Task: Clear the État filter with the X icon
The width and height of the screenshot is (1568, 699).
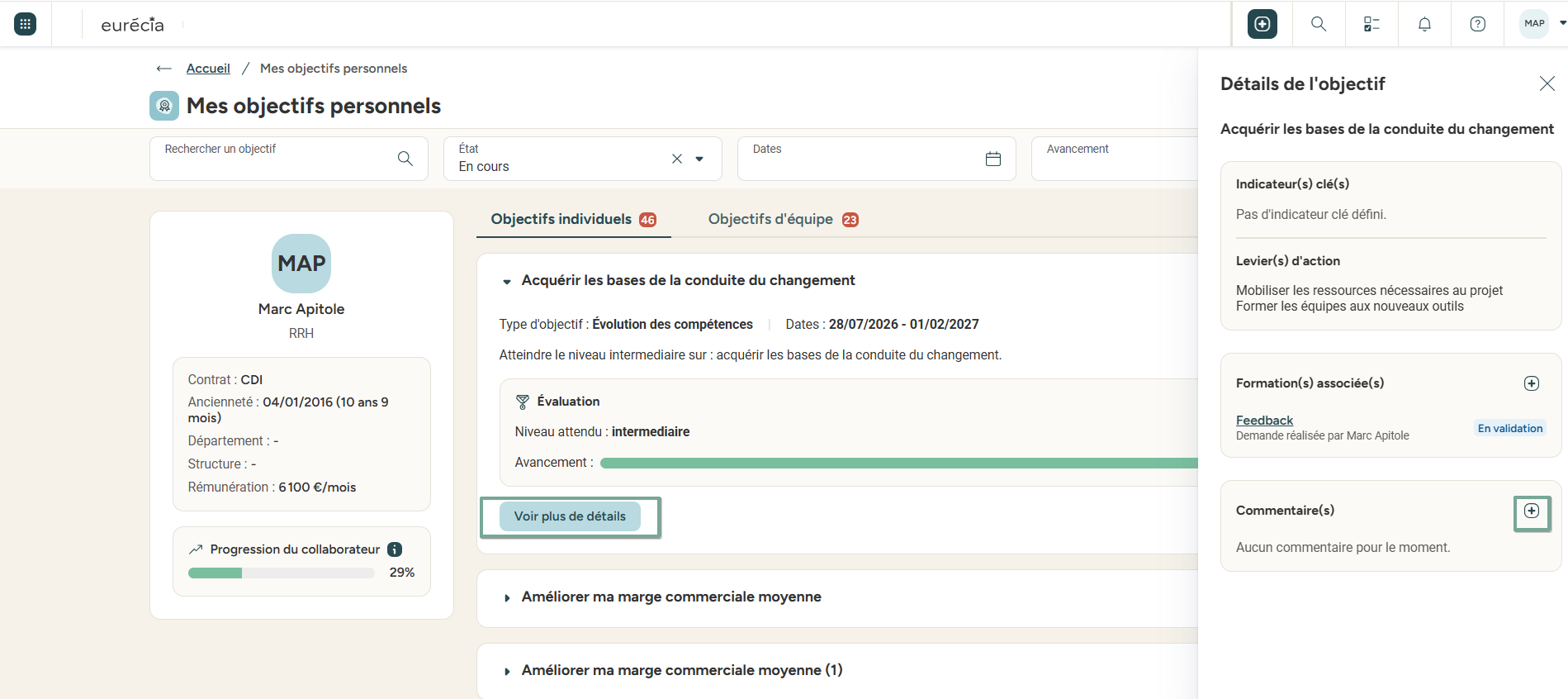Action: coord(677,159)
